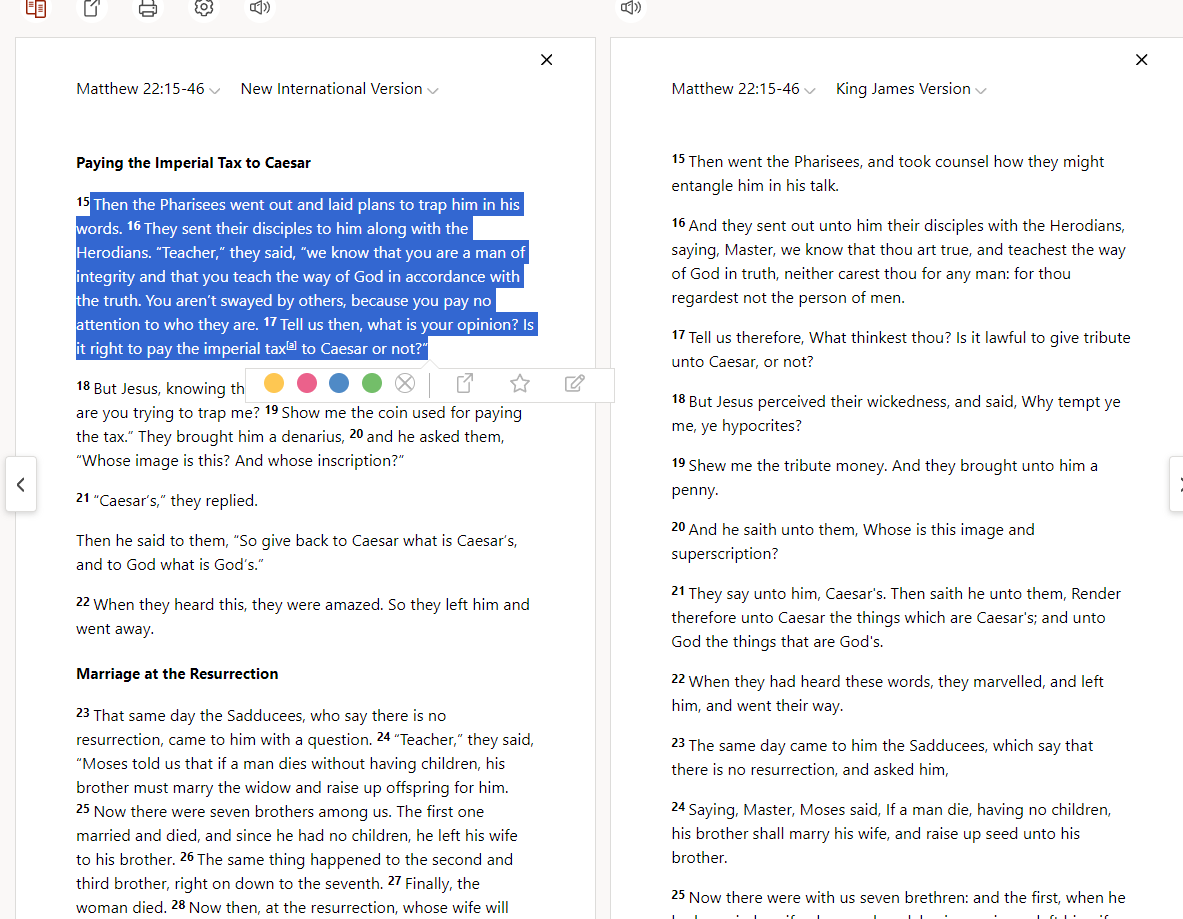Choose the green highlight color
This screenshot has height=919, width=1183.
tap(372, 383)
